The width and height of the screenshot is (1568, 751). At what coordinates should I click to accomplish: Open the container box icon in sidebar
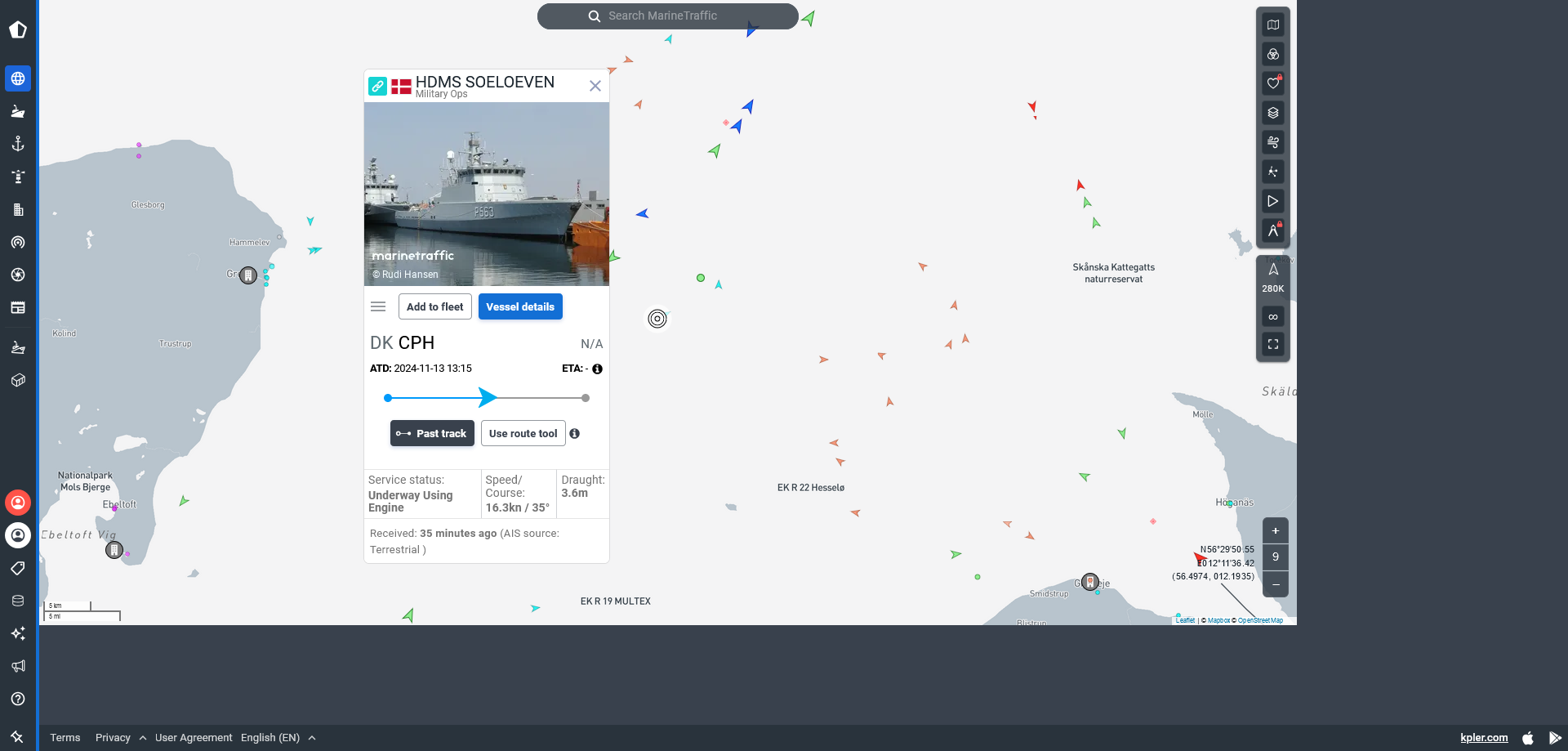point(18,380)
